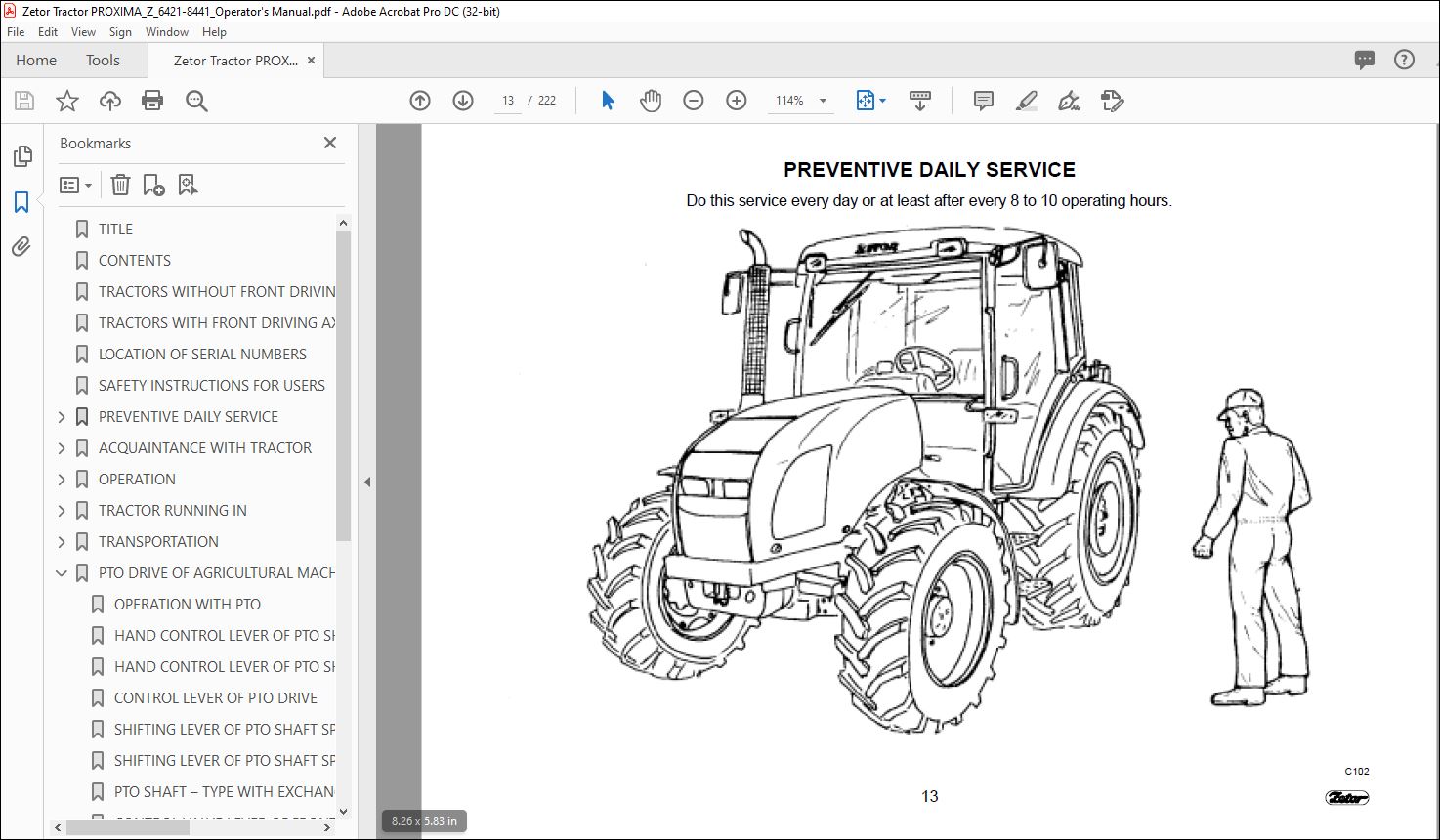Open the Attachments paperclip panel
The height and width of the screenshot is (840, 1440).
pyautogui.click(x=21, y=247)
